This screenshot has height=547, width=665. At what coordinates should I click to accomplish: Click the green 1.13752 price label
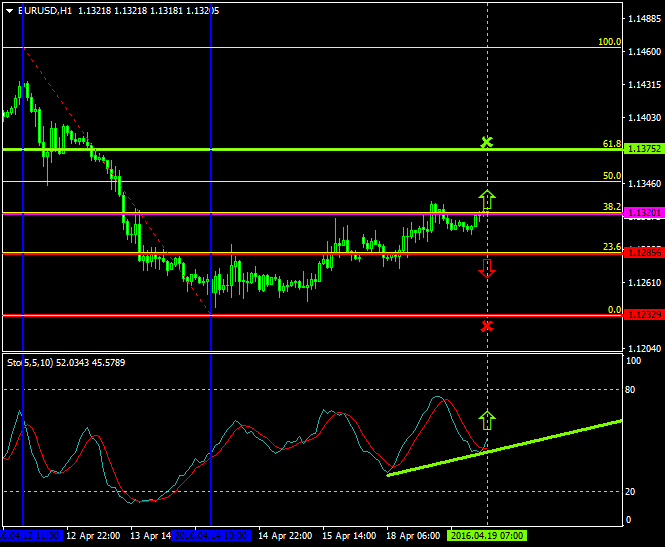point(642,149)
